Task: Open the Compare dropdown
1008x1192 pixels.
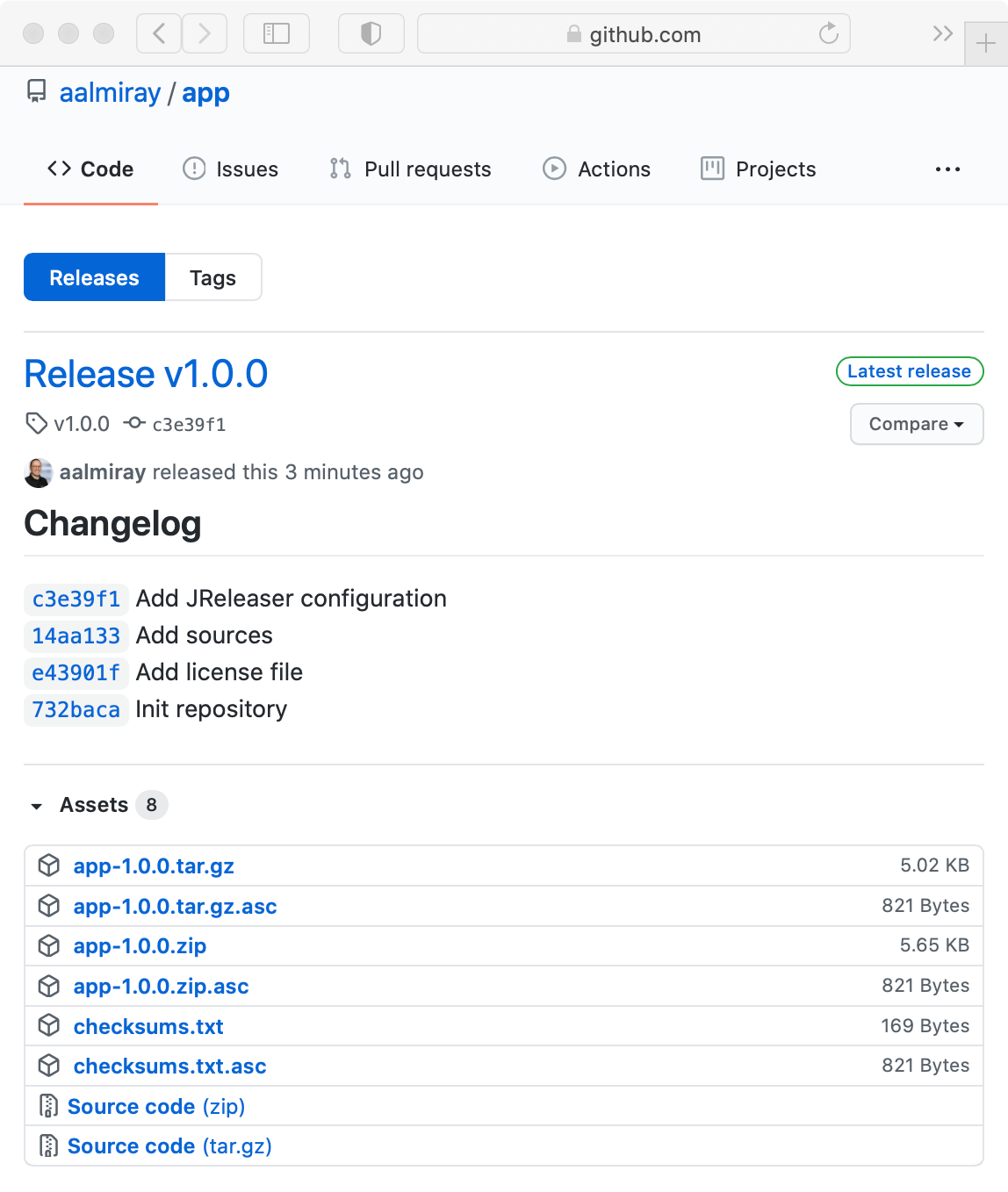Action: pyautogui.click(x=917, y=424)
